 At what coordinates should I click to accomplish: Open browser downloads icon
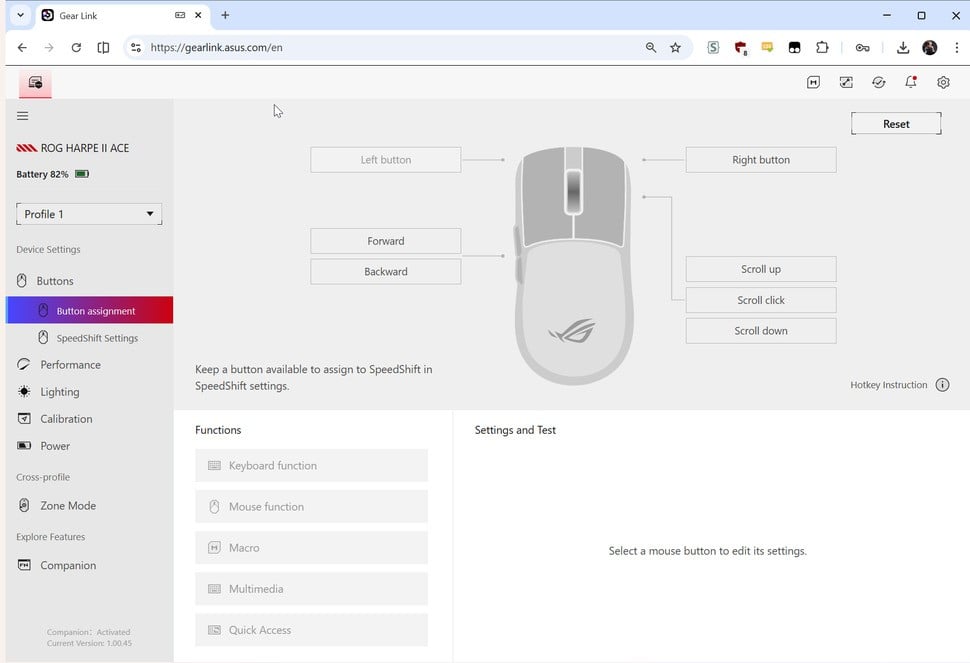coord(903,48)
